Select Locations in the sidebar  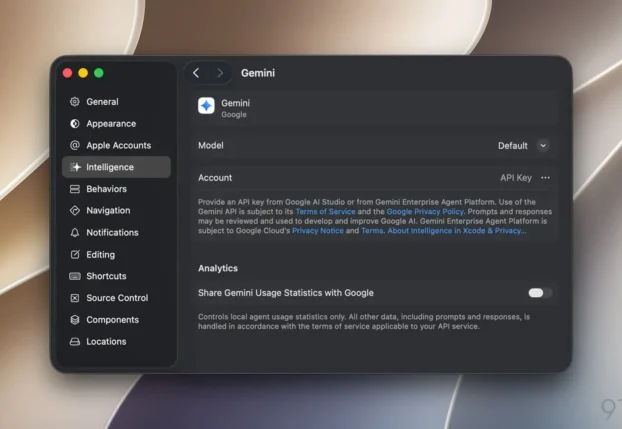(x=116, y=342)
